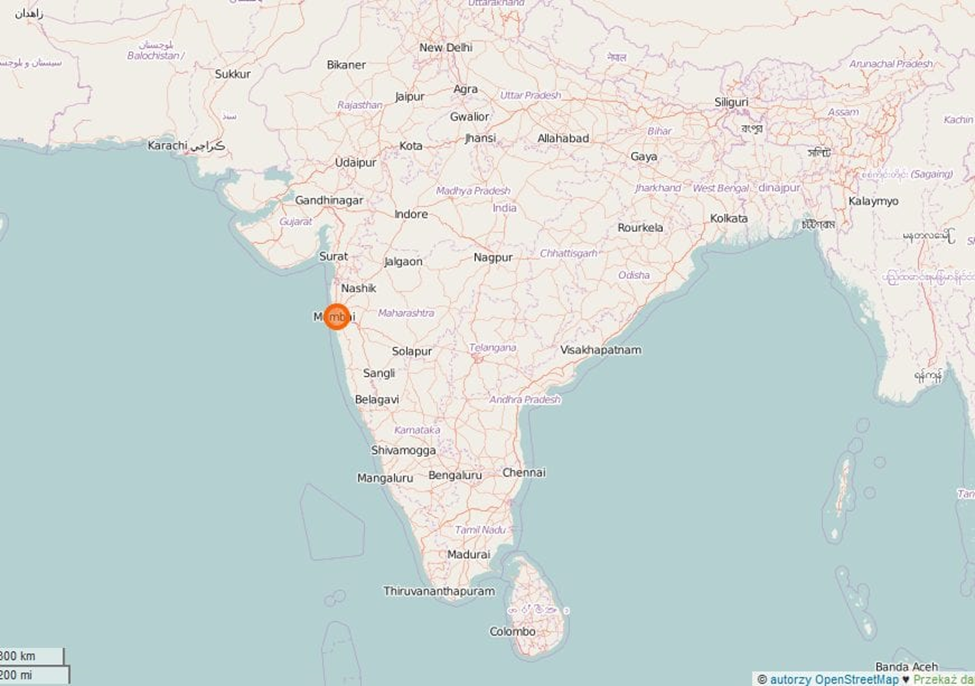Select the Visakhapatnam city label
The width and height of the screenshot is (975, 686).
coord(601,350)
